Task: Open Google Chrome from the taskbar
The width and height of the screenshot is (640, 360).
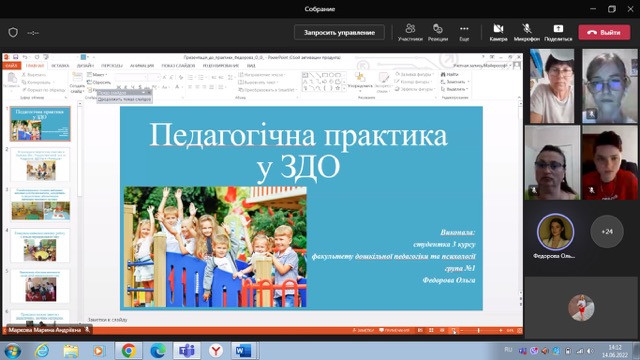Action: click(x=128, y=351)
